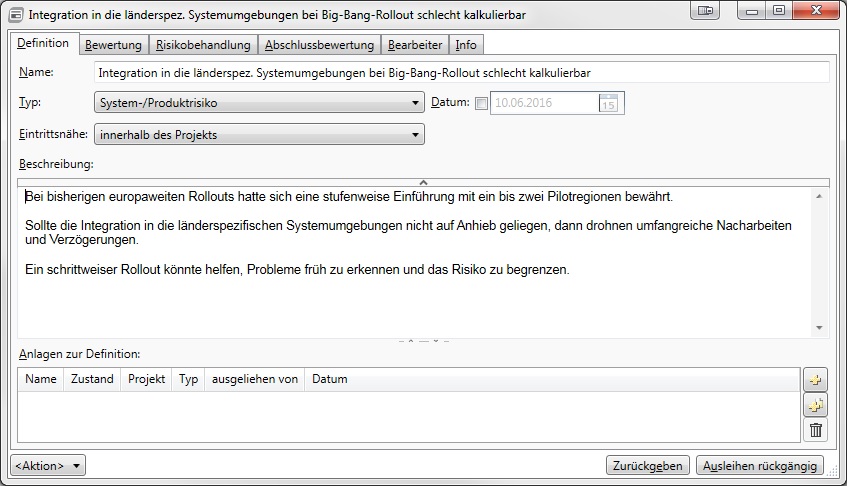
Task: Delete attachment with the trash icon
Action: (816, 430)
